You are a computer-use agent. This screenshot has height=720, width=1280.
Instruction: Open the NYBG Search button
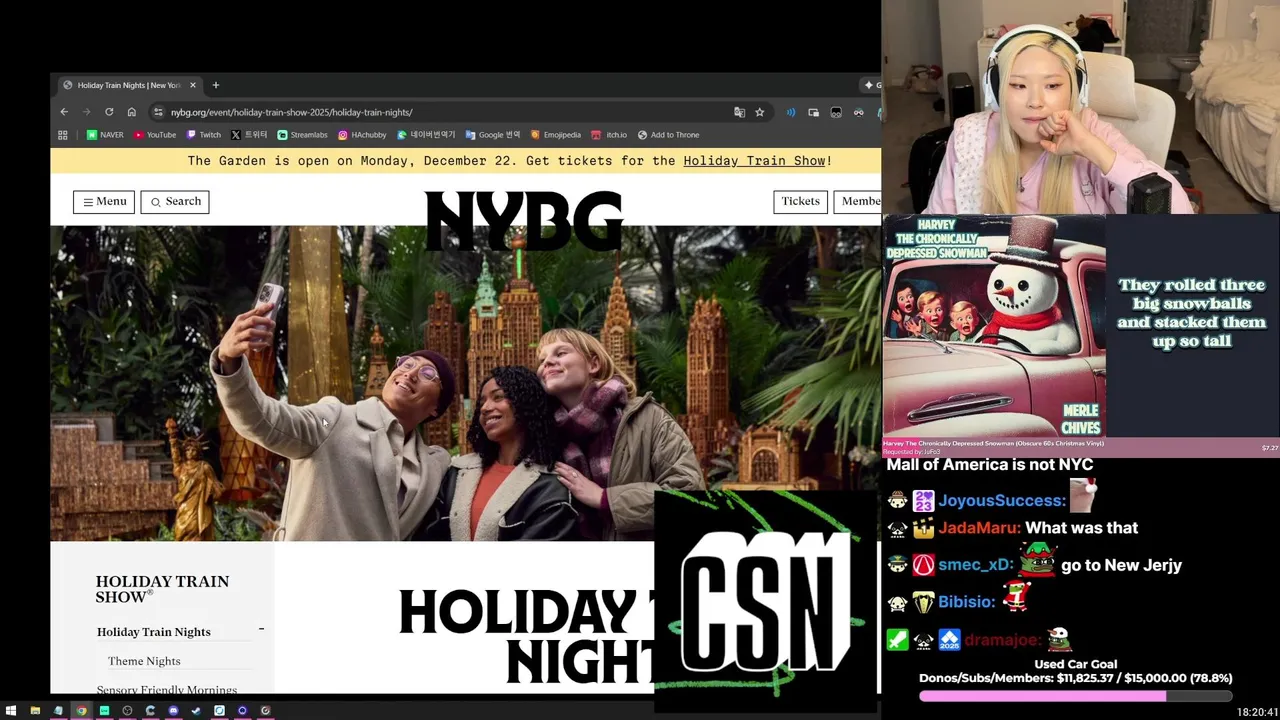click(175, 201)
